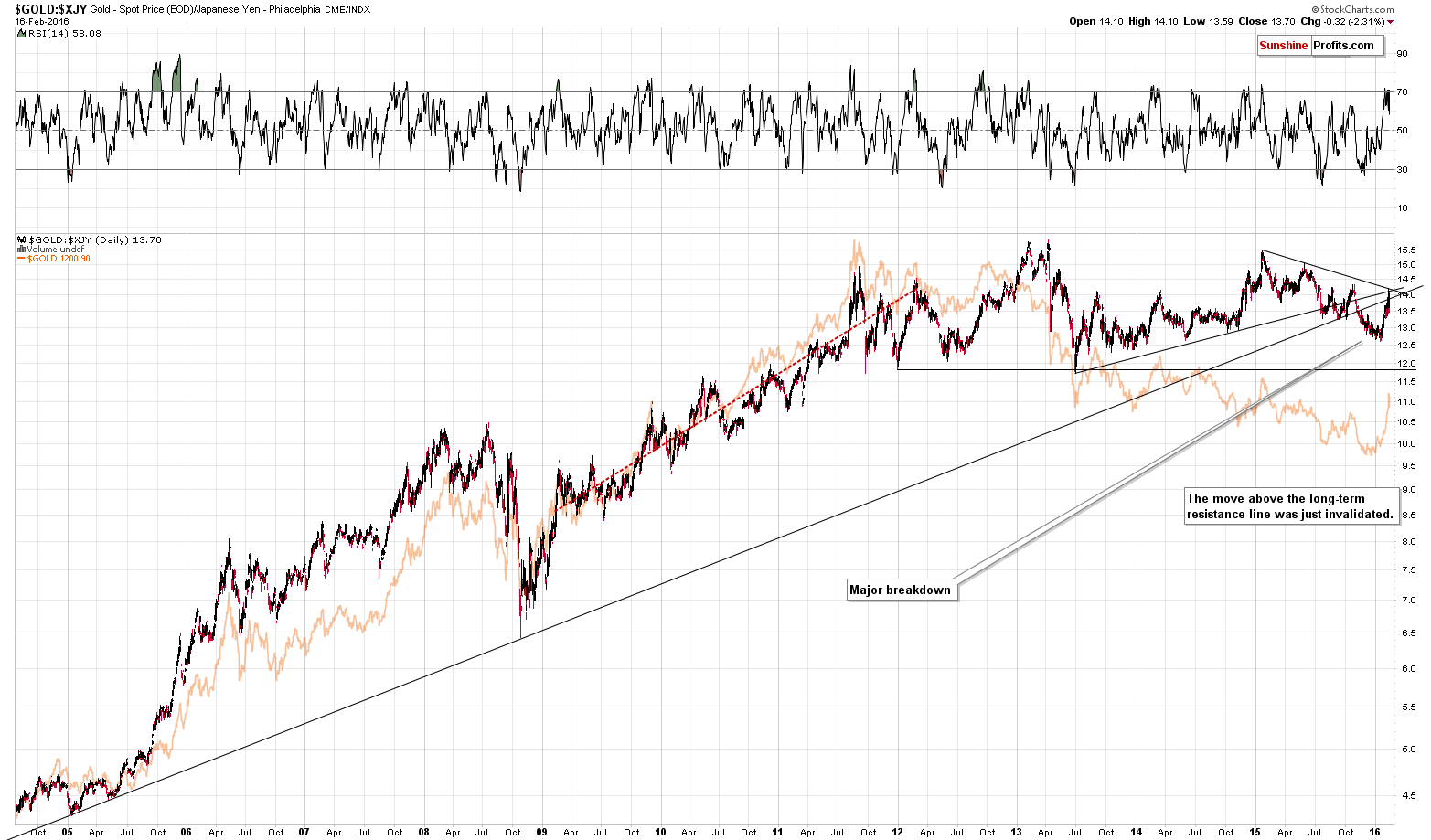Click the $GOLD:$XJY (Daily) 13.70 legend
1431x840 pixels.
pyautogui.click(x=95, y=240)
